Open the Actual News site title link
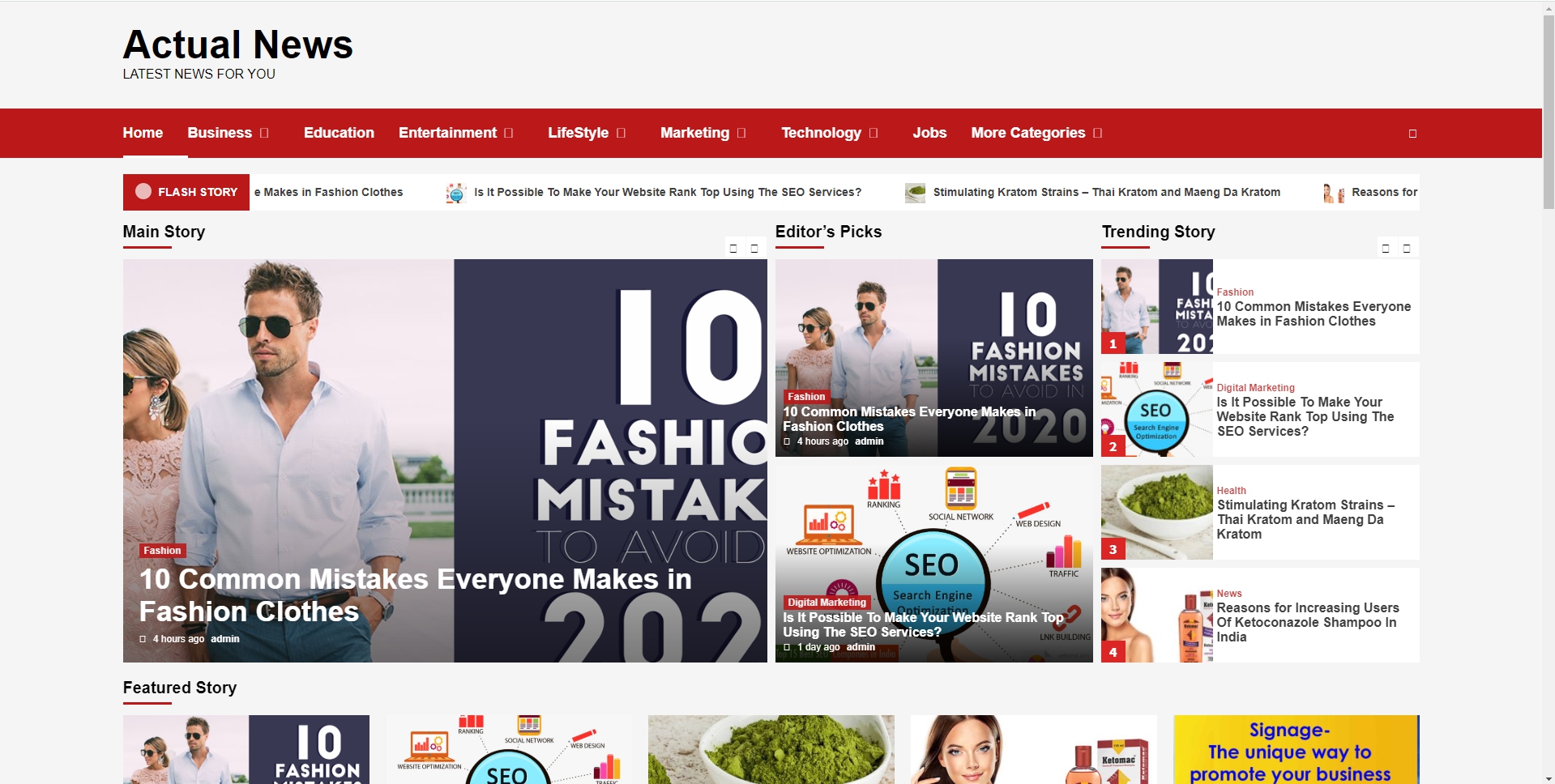1555x784 pixels. tap(237, 45)
